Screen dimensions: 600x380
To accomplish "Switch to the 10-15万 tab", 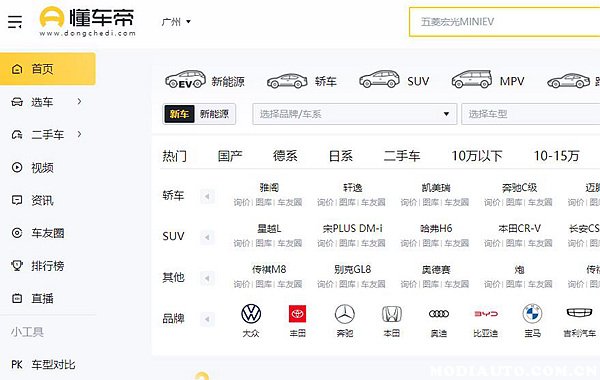I will (x=556, y=156).
